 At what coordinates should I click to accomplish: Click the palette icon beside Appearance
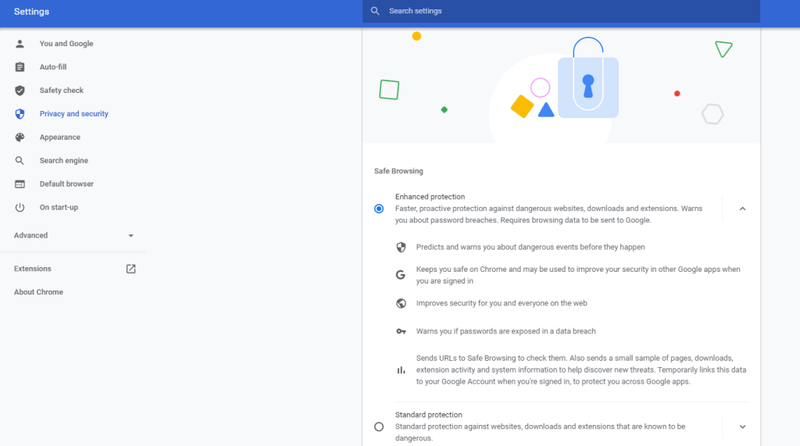(19, 137)
